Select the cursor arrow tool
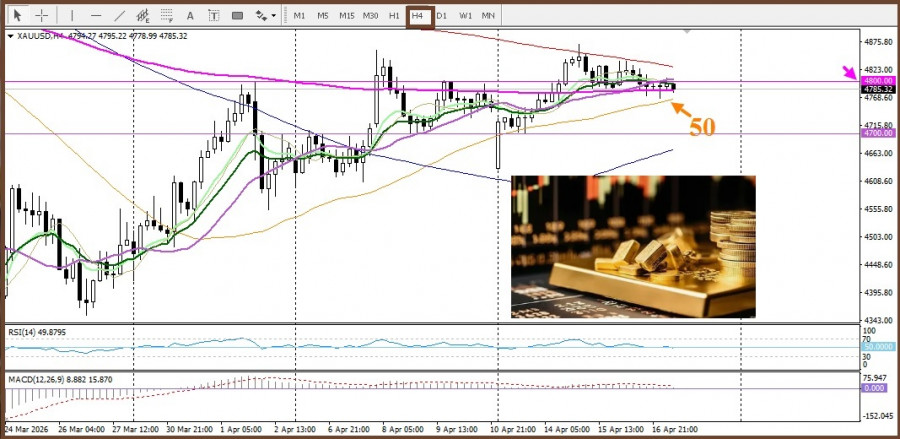Image resolution: width=900 pixels, height=439 pixels. click(17, 15)
